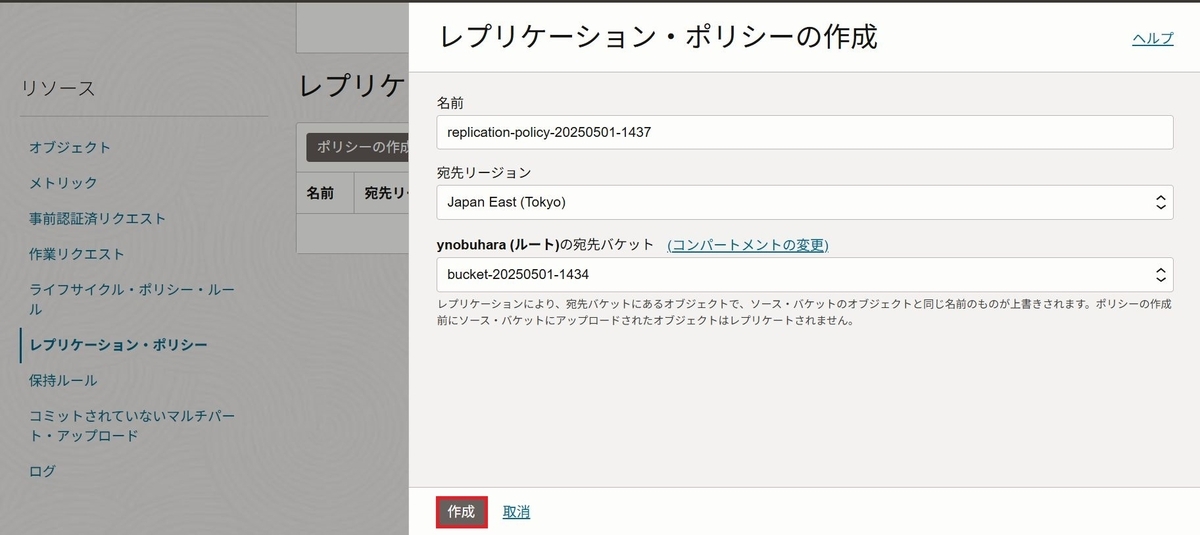Click the ynobuhara (ルート)の宛先バケット label
Viewport: 1200px width, 535px height.
click(x=545, y=244)
